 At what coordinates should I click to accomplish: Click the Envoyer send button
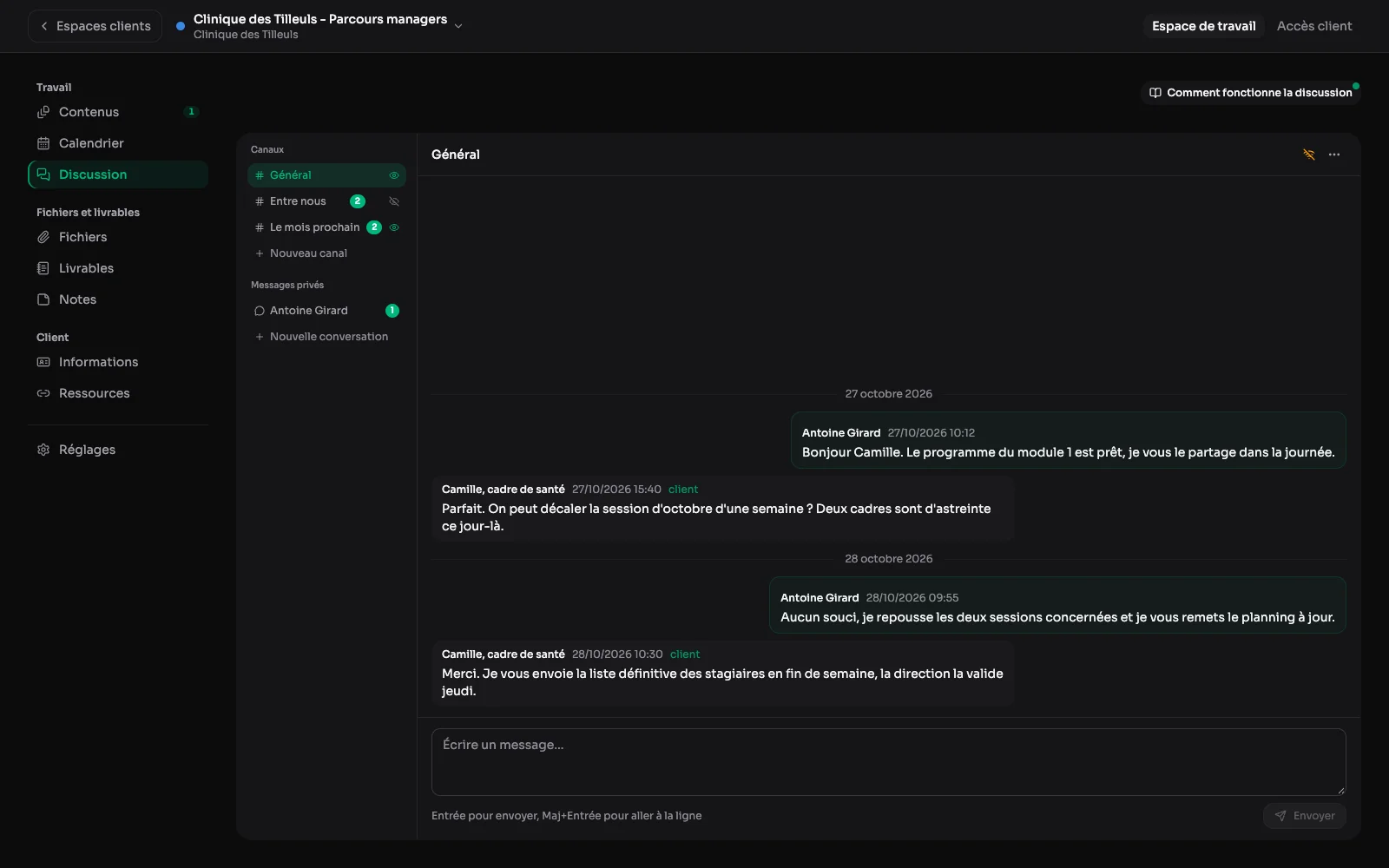click(1305, 816)
